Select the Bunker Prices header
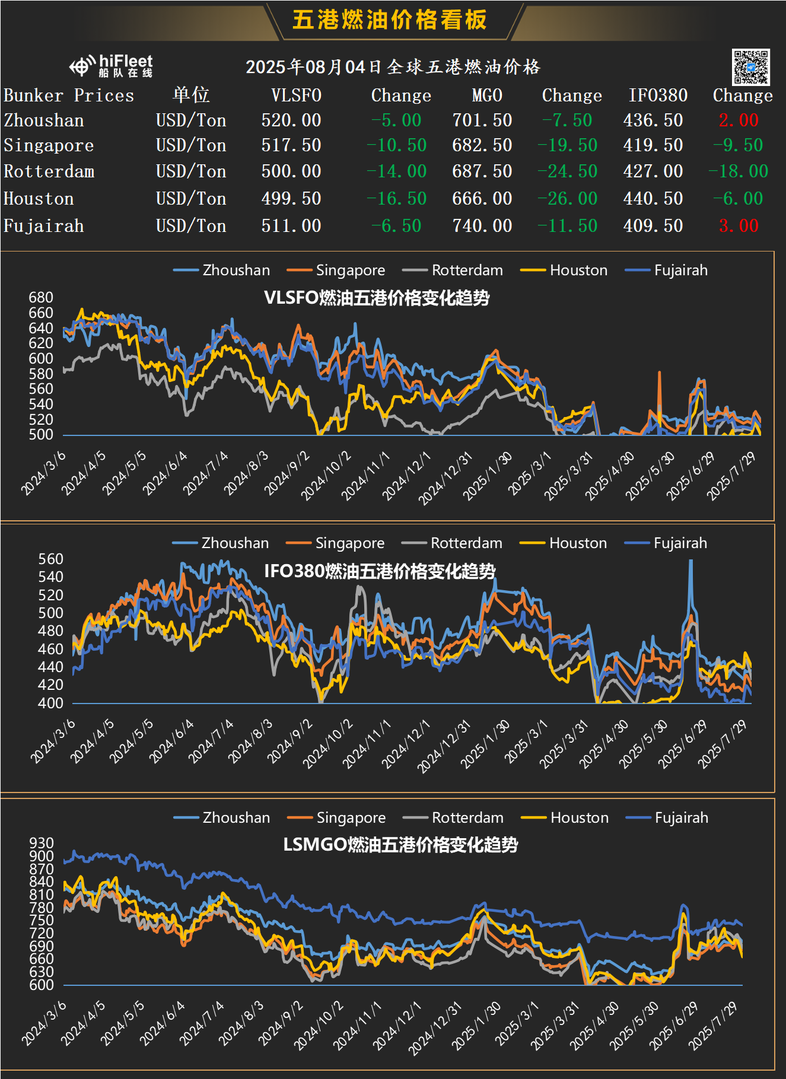This screenshot has width=786, height=1079. coord(69,95)
